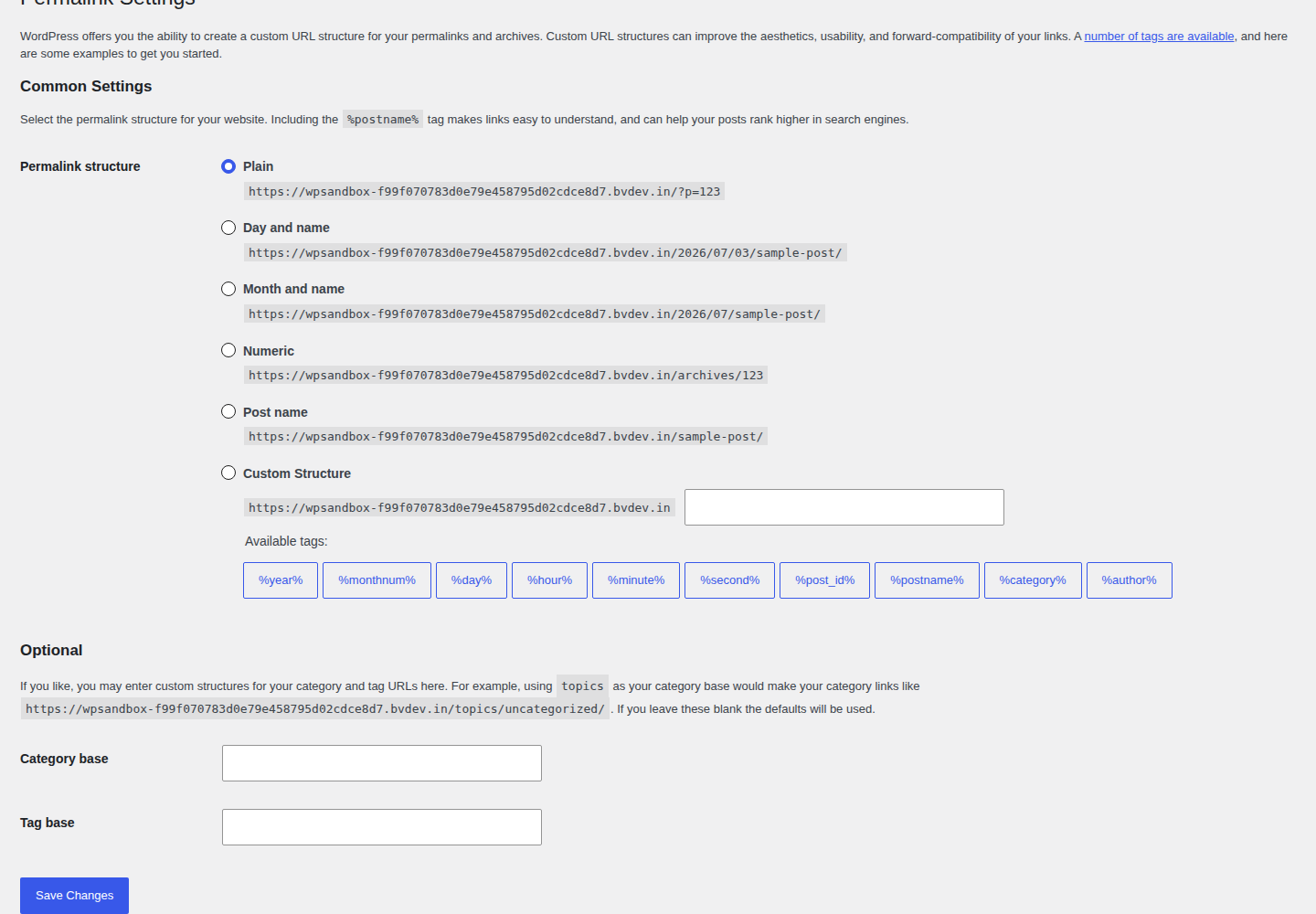
Task: Click the %category% tag button
Action: point(1033,580)
